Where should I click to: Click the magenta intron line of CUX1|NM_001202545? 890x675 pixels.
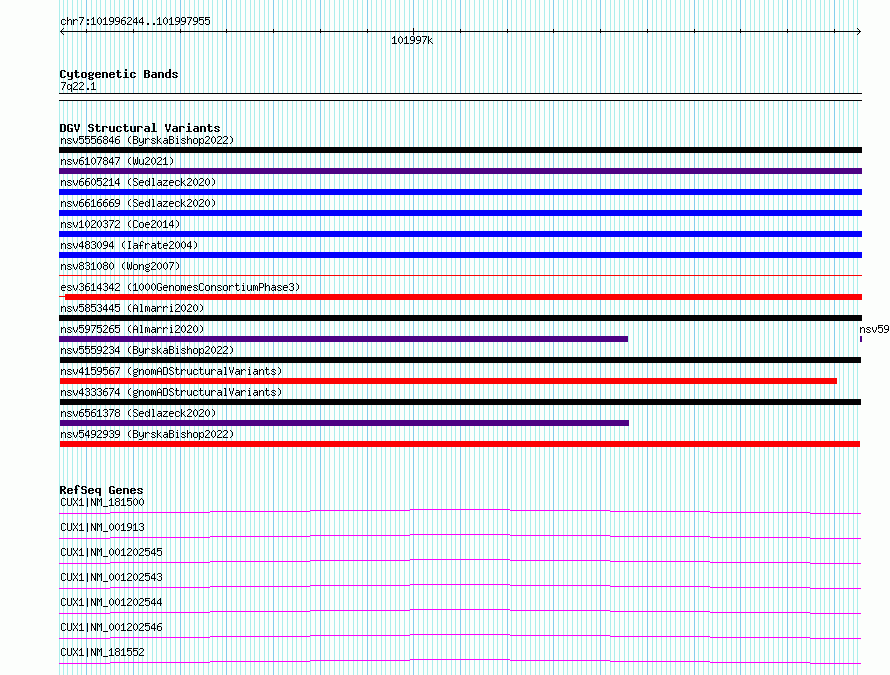(460, 560)
